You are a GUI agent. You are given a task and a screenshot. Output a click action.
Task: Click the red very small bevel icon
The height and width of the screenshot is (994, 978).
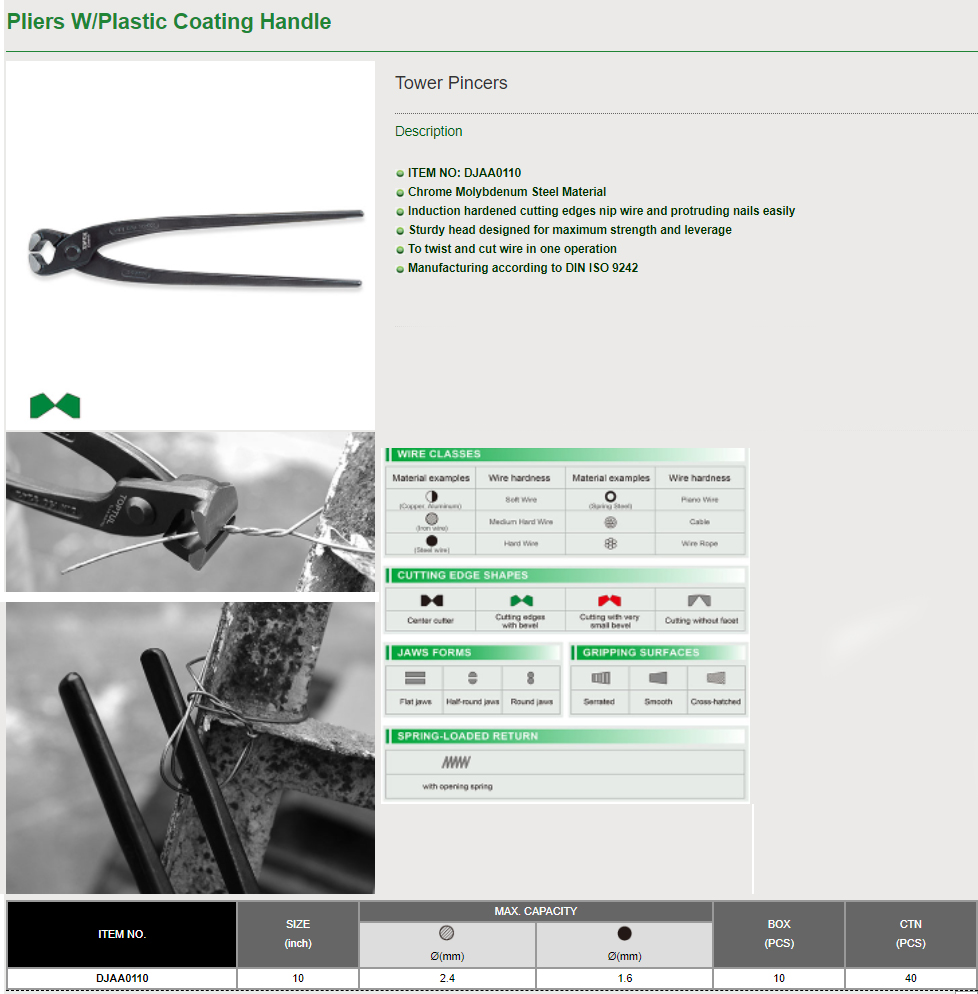click(x=610, y=601)
